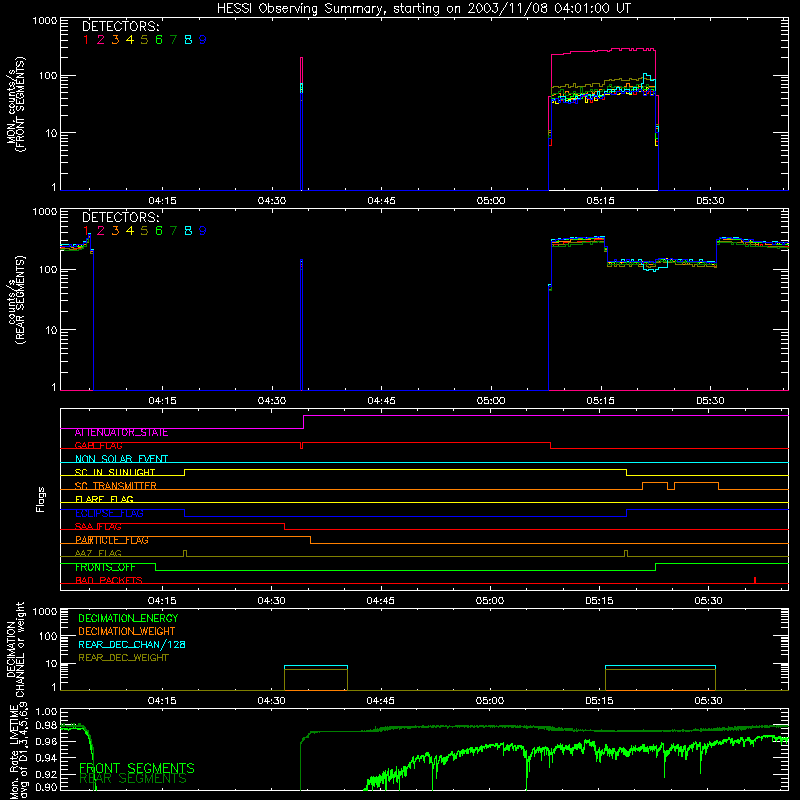Select the SAA_FLAG label
This screenshot has width=800, height=800.
click(98, 527)
